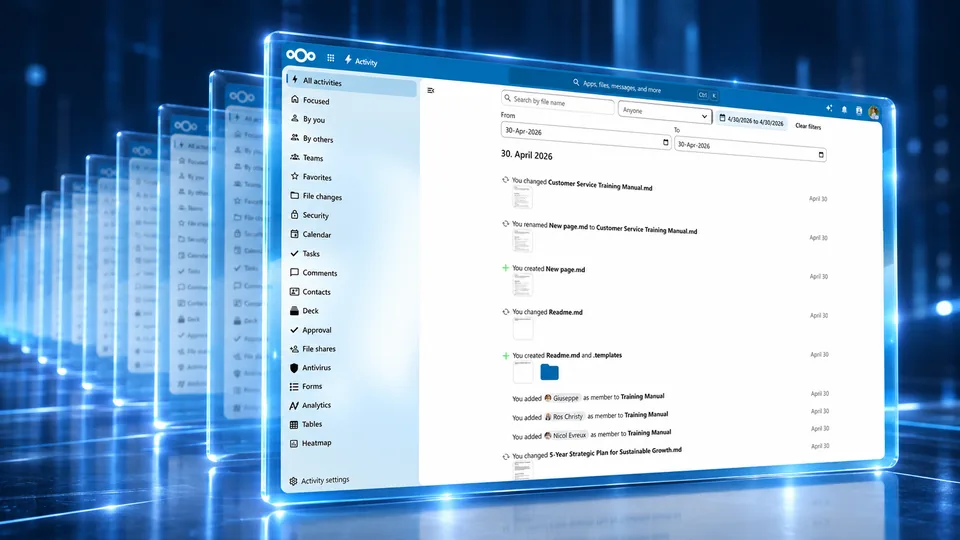Open the user avatar menu
Screen dimensions: 960x540
[874, 113]
